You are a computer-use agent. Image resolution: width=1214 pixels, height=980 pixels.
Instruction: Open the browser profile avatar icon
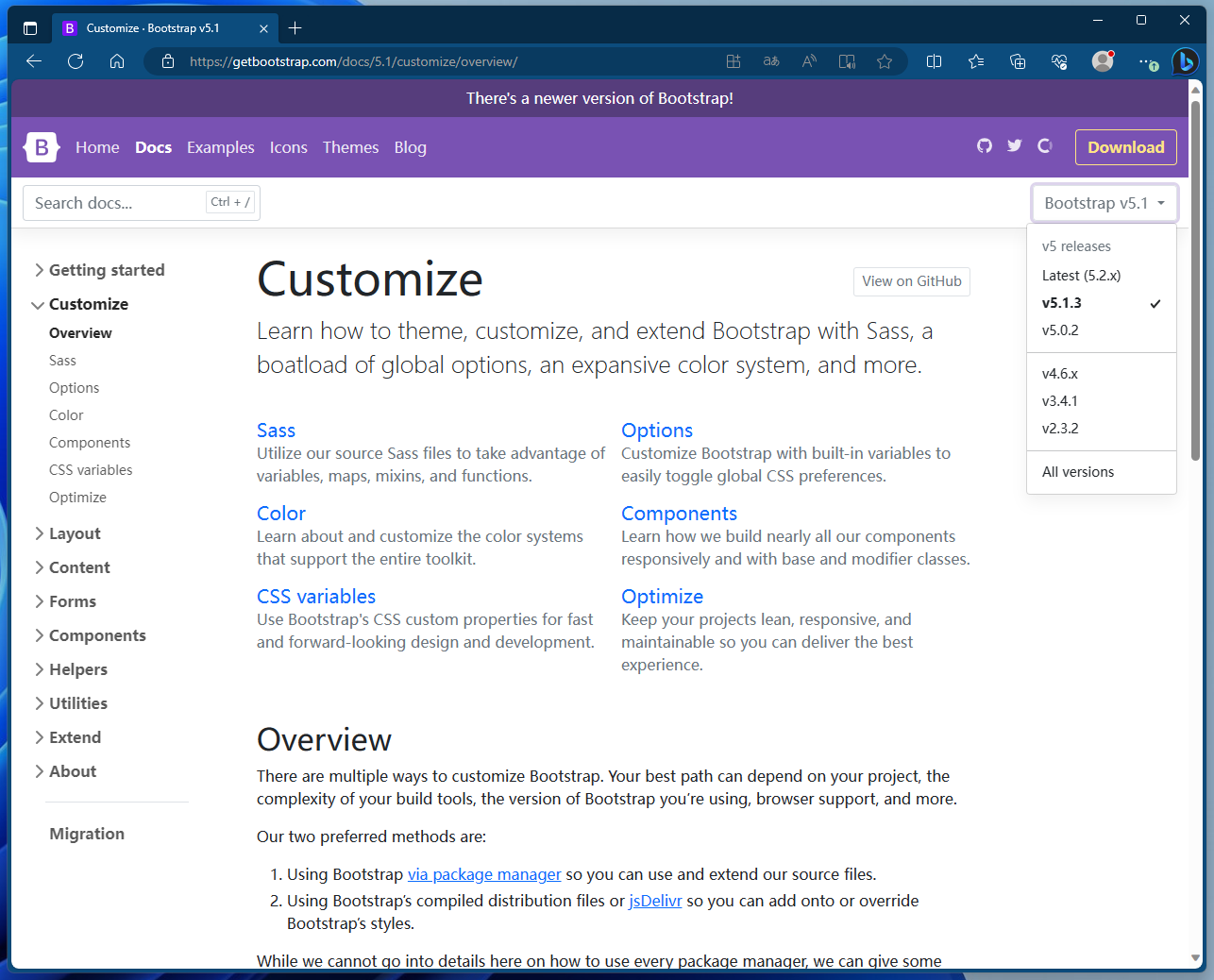point(1102,61)
